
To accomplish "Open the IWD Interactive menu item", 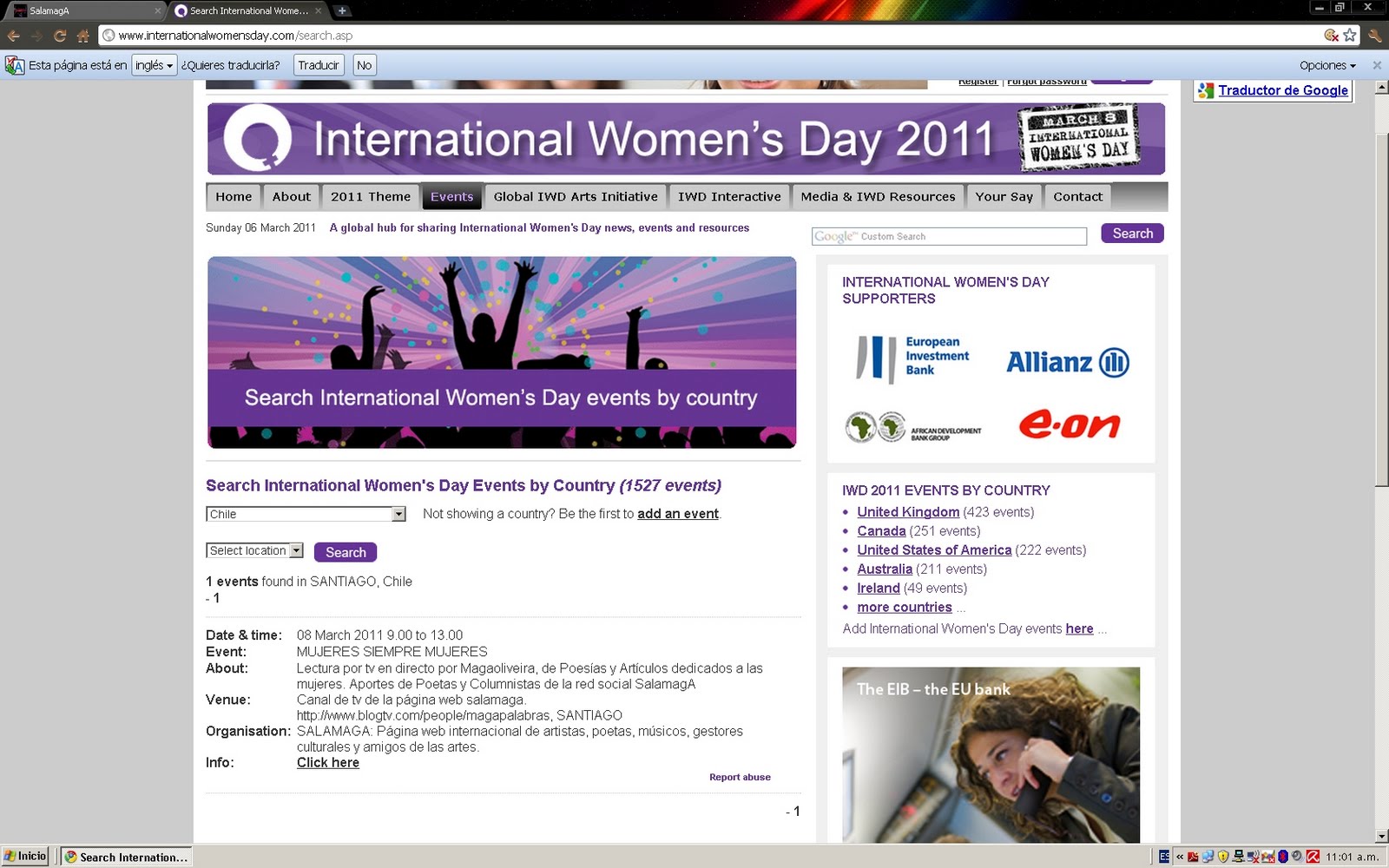I will [x=729, y=197].
